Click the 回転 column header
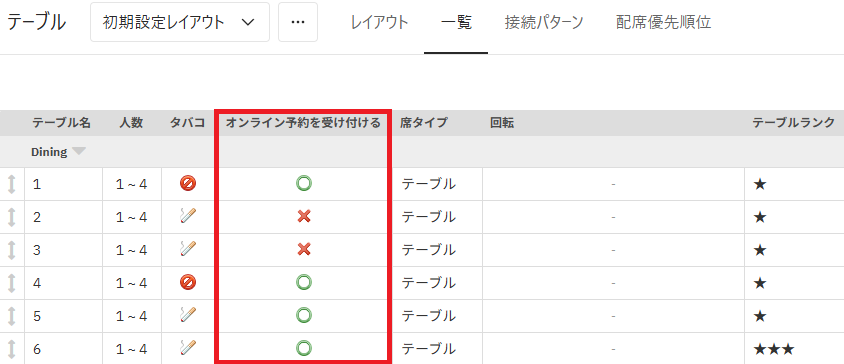This screenshot has height=364, width=844. pos(502,123)
